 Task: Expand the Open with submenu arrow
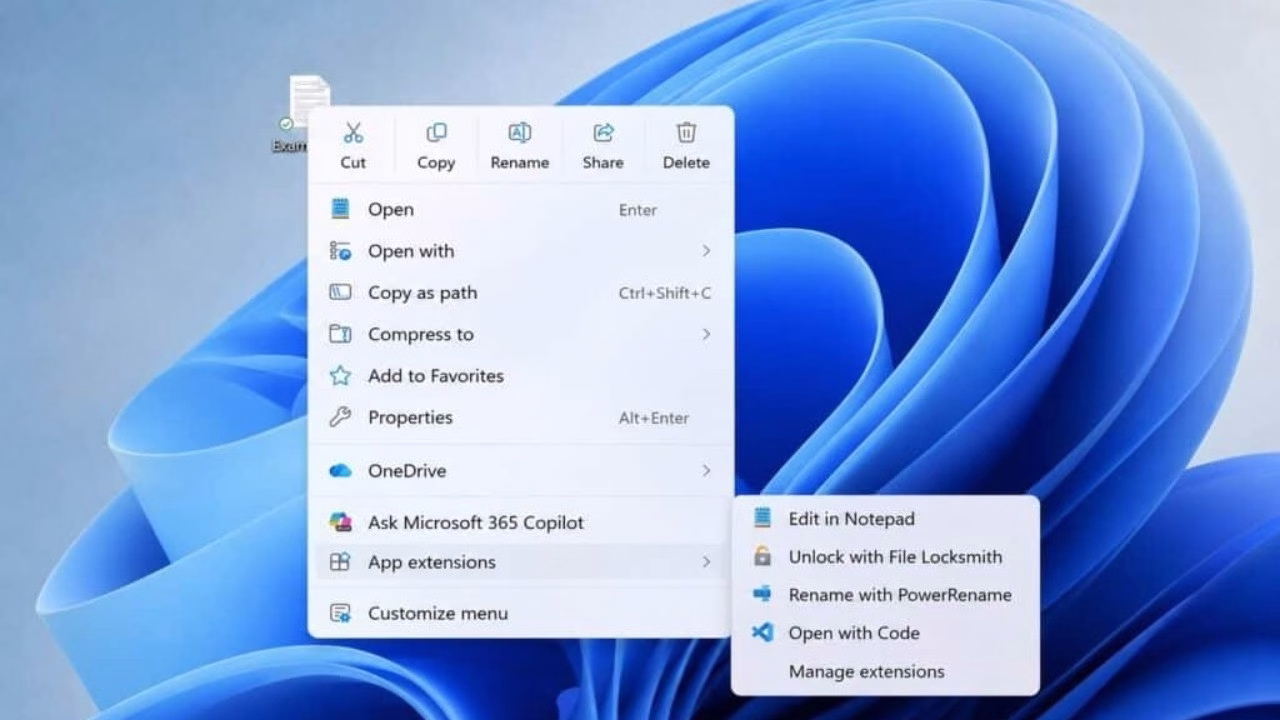(706, 251)
